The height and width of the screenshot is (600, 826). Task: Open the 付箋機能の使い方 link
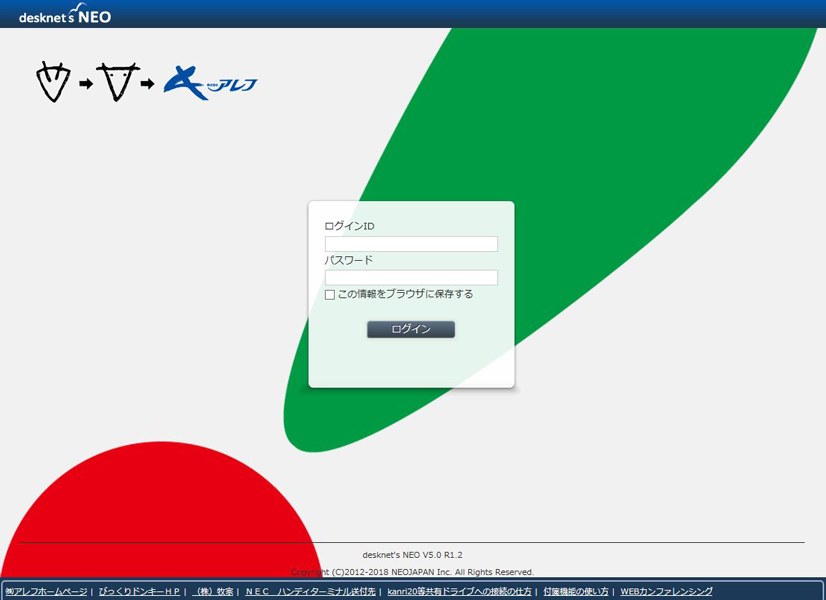coord(576,592)
